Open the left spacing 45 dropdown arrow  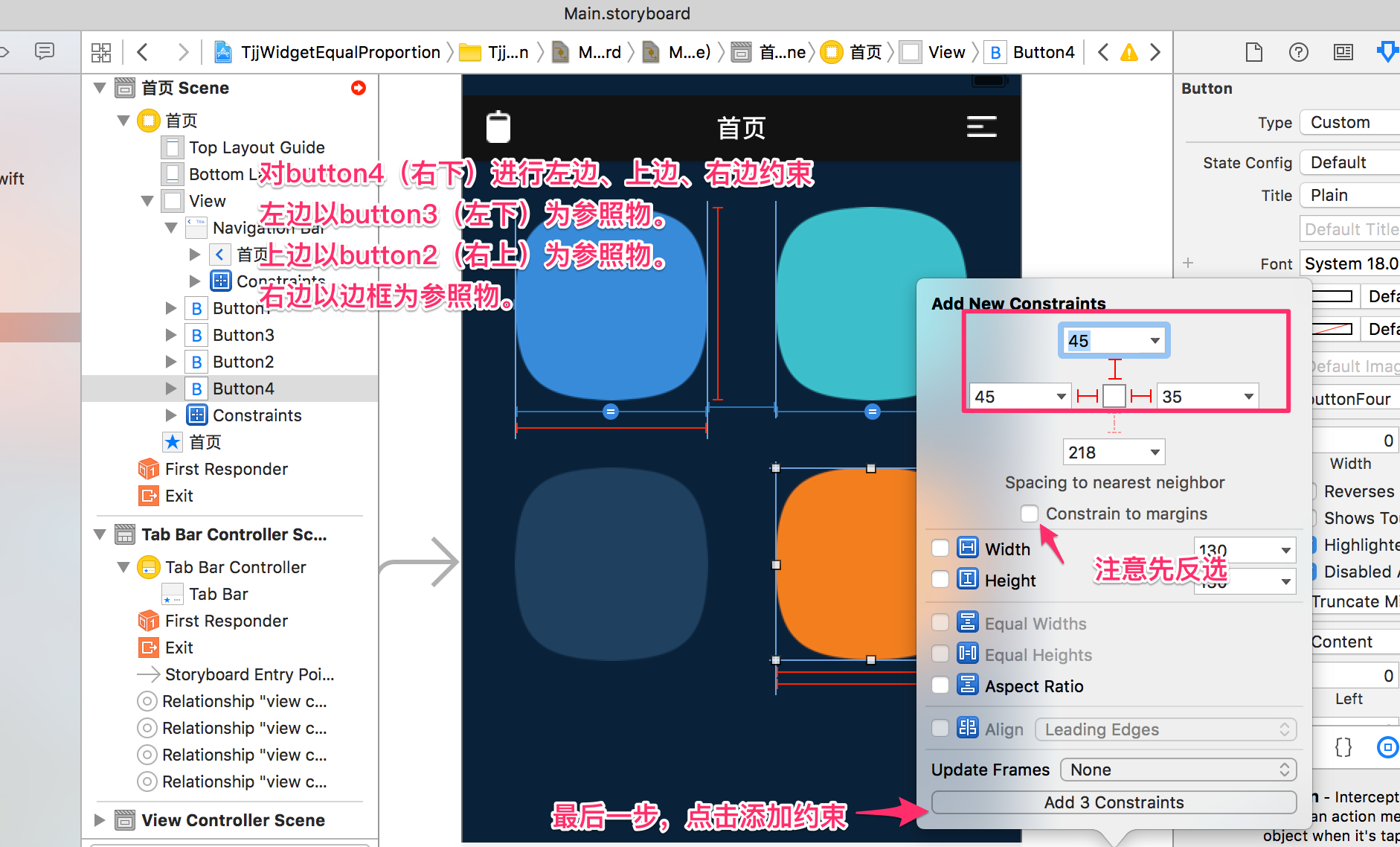(x=1062, y=397)
